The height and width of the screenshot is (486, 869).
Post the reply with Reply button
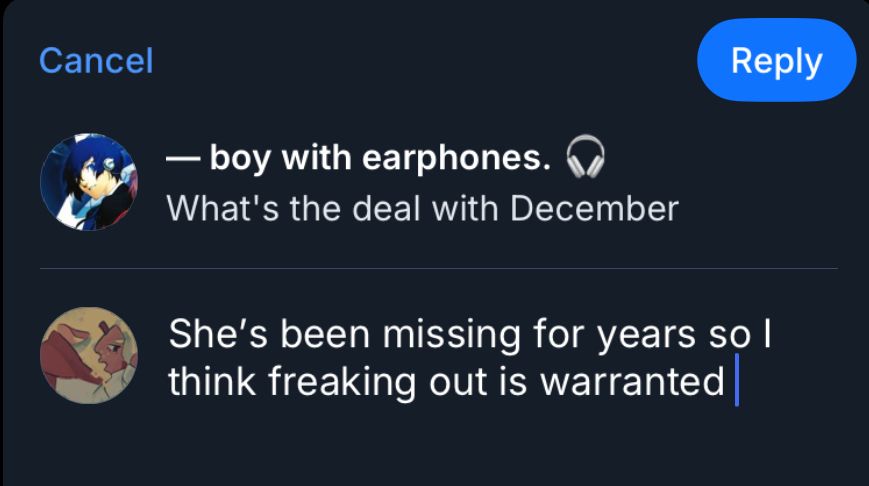(x=776, y=61)
